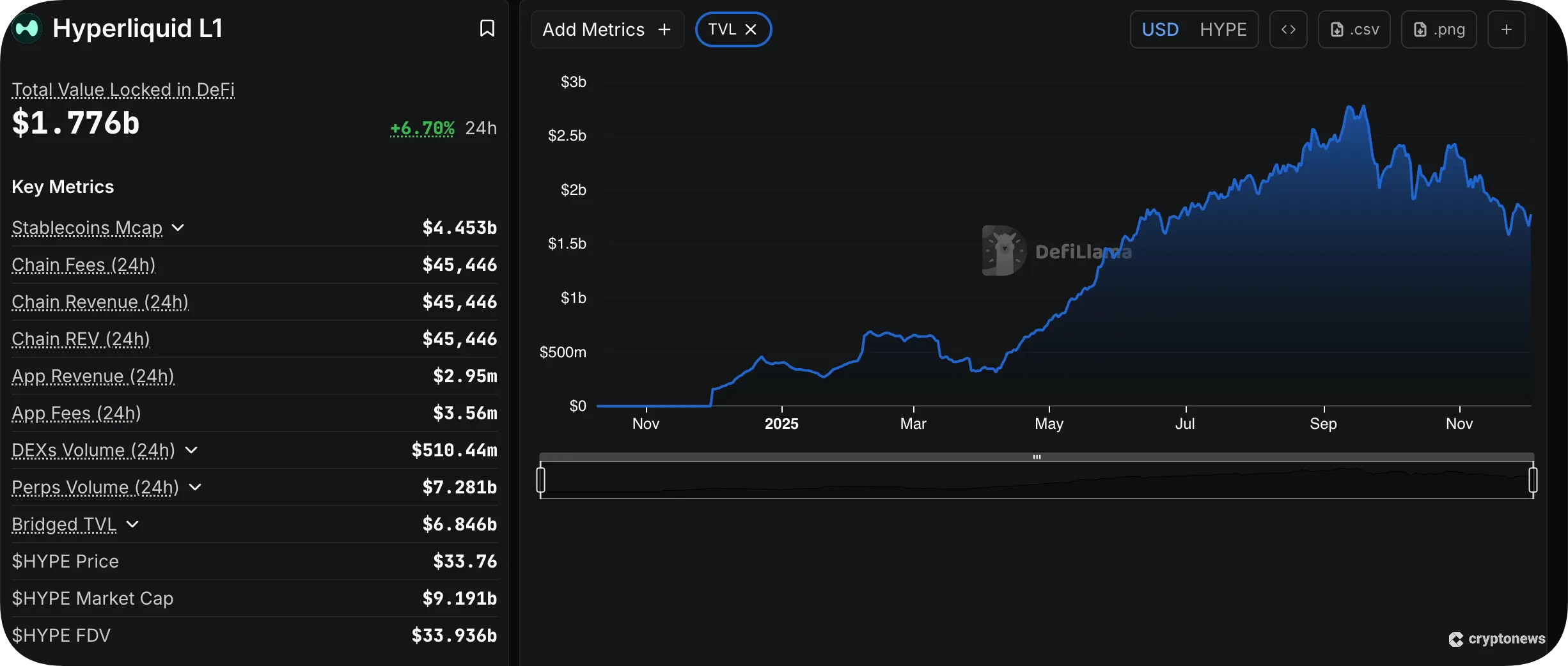Viewport: 1568px width, 666px height.
Task: Switch chart denomination to USD
Action: (1160, 29)
